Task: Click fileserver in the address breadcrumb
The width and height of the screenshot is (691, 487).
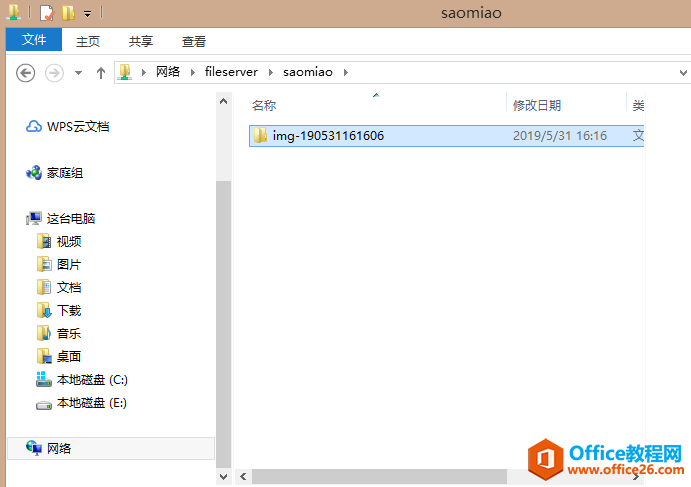Action: [x=231, y=72]
